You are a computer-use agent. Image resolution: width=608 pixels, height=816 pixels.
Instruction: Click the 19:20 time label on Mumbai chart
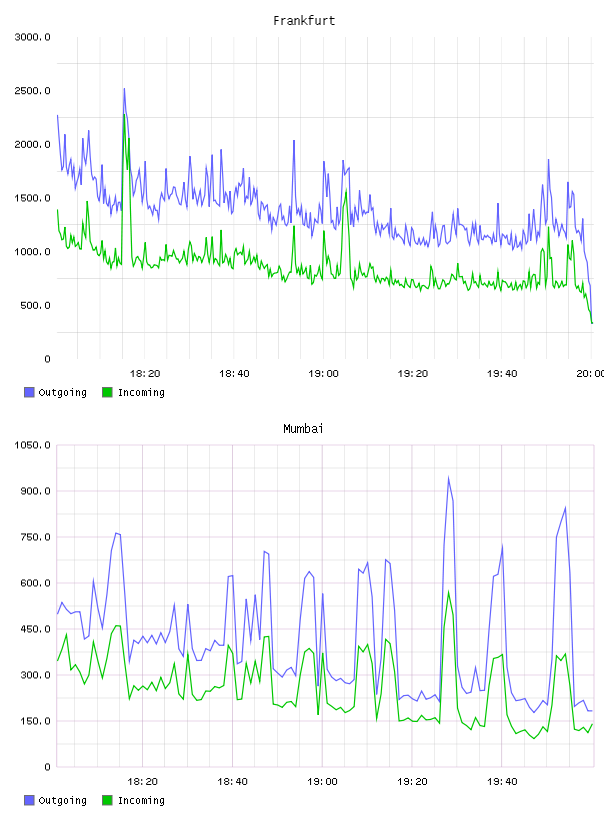pyautogui.click(x=412, y=782)
